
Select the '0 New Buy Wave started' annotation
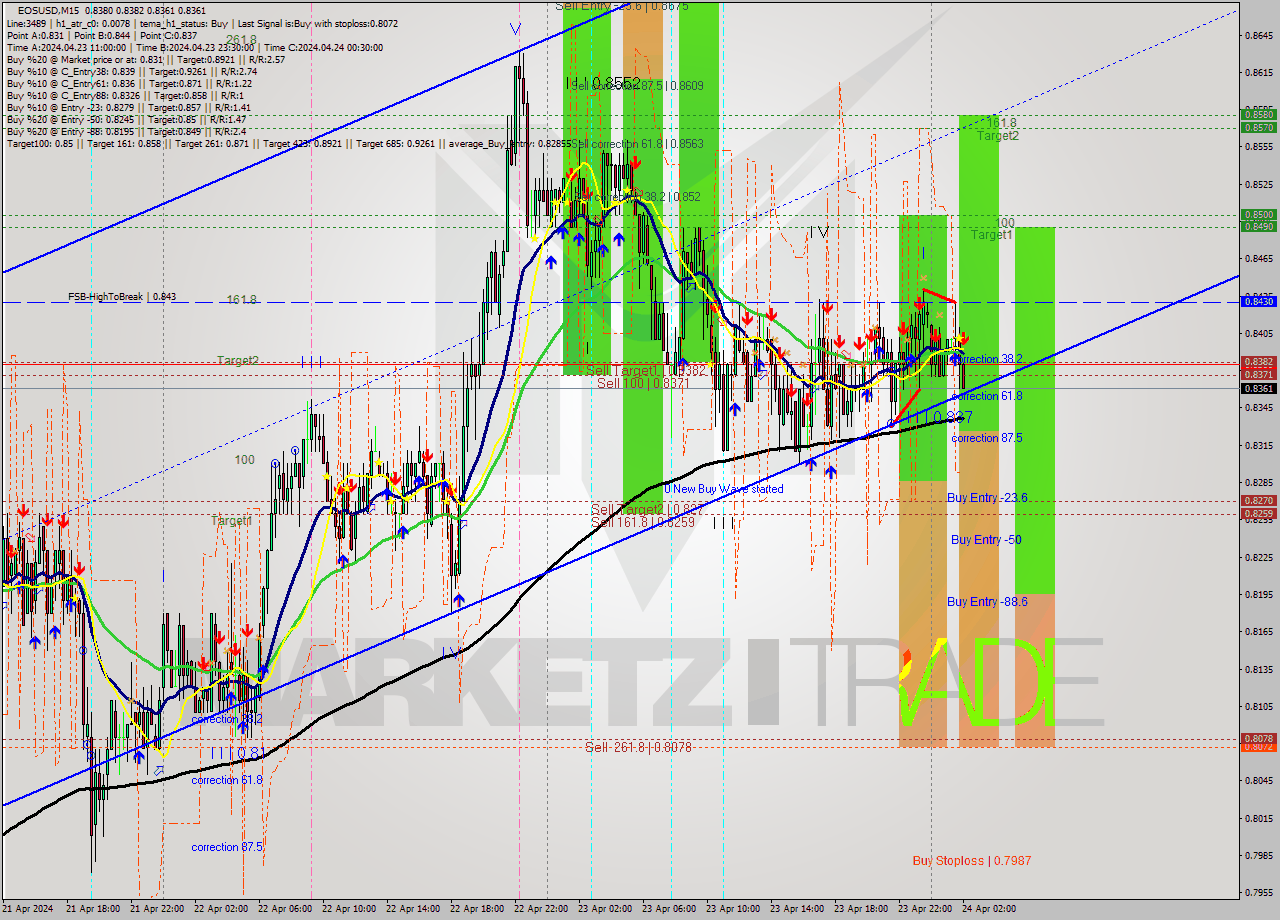click(724, 490)
